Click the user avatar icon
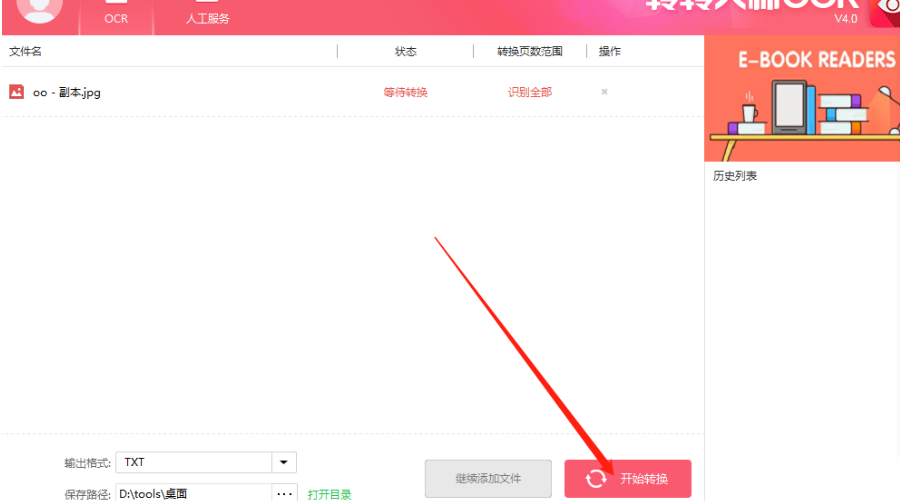The image size is (900, 501). [39, 9]
